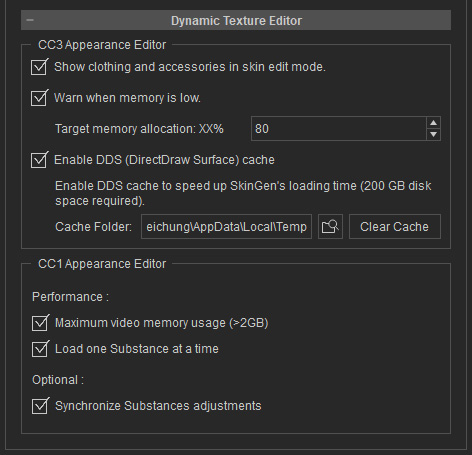Toggle Synchronize Substances adjustments checkbox
Screen dimensions: 472x455
[x=40, y=406]
